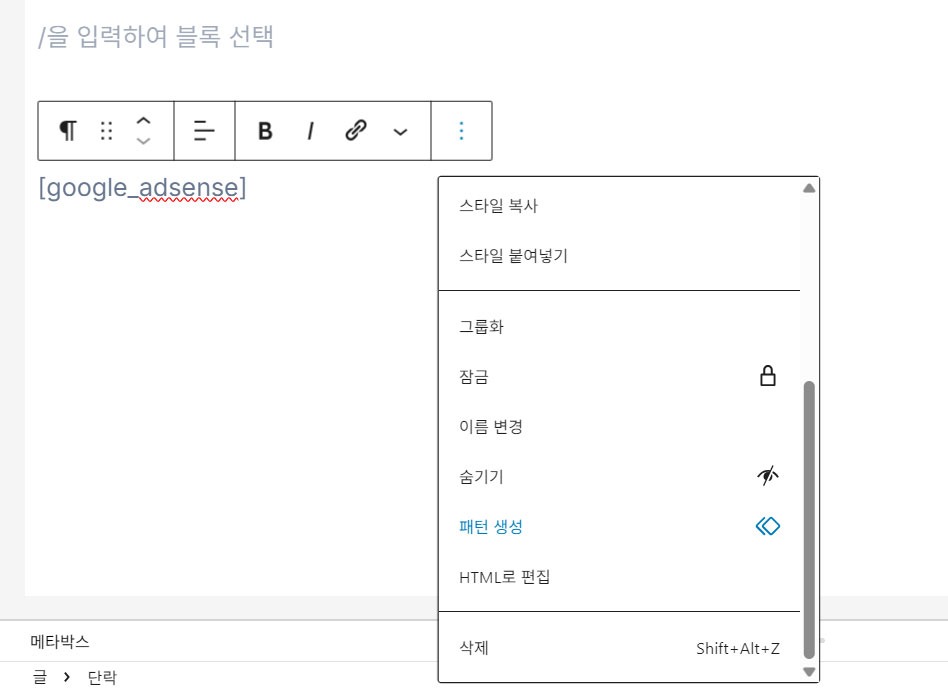Click the pattern icon beside 패턴 생성
The height and width of the screenshot is (692, 948).
pyautogui.click(x=769, y=526)
